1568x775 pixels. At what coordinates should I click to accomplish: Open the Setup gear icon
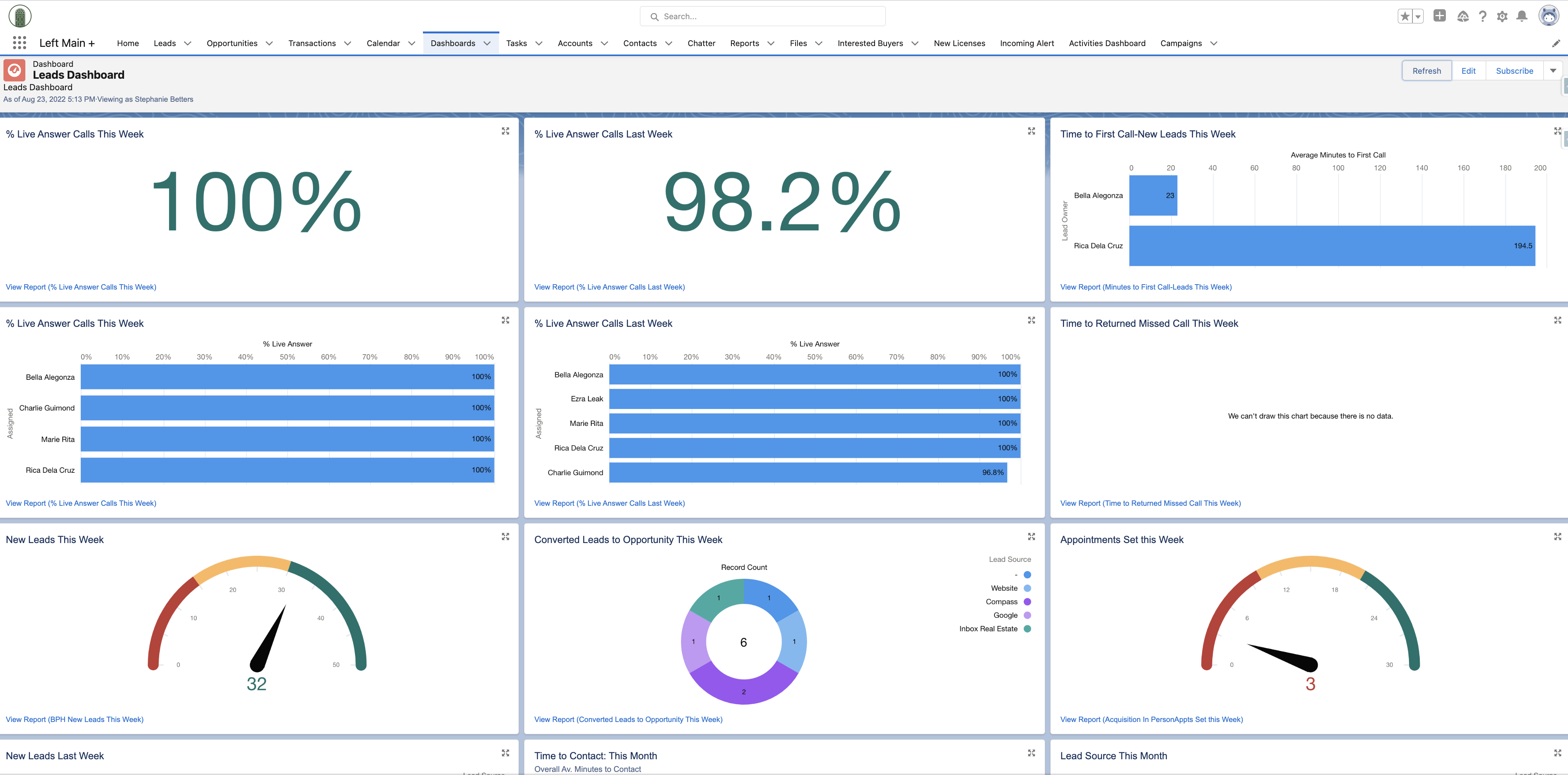tap(1502, 17)
